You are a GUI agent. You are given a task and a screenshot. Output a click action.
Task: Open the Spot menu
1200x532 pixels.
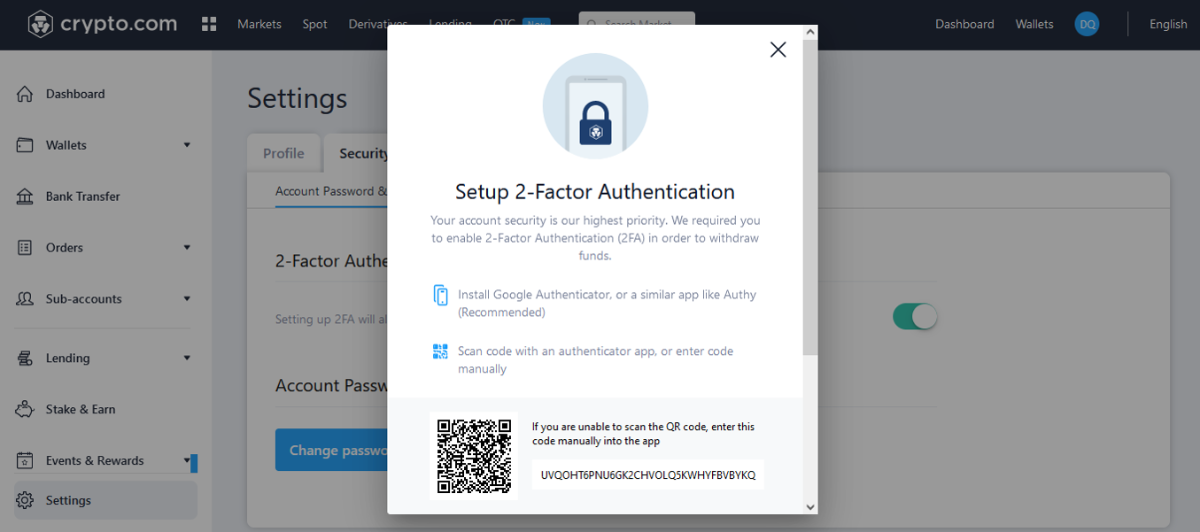click(x=315, y=24)
